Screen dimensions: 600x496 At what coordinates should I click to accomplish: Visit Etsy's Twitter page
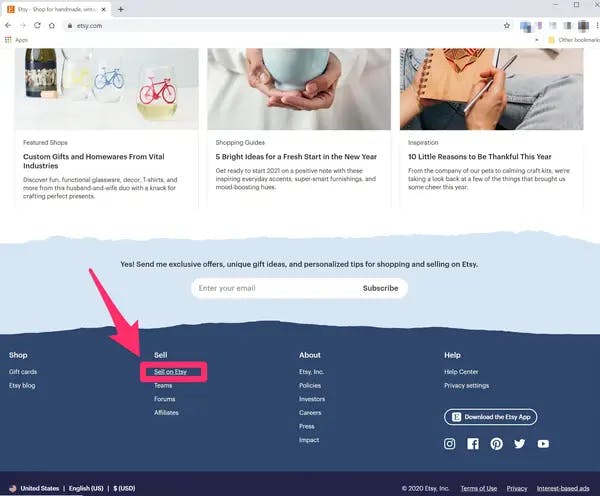(520, 444)
